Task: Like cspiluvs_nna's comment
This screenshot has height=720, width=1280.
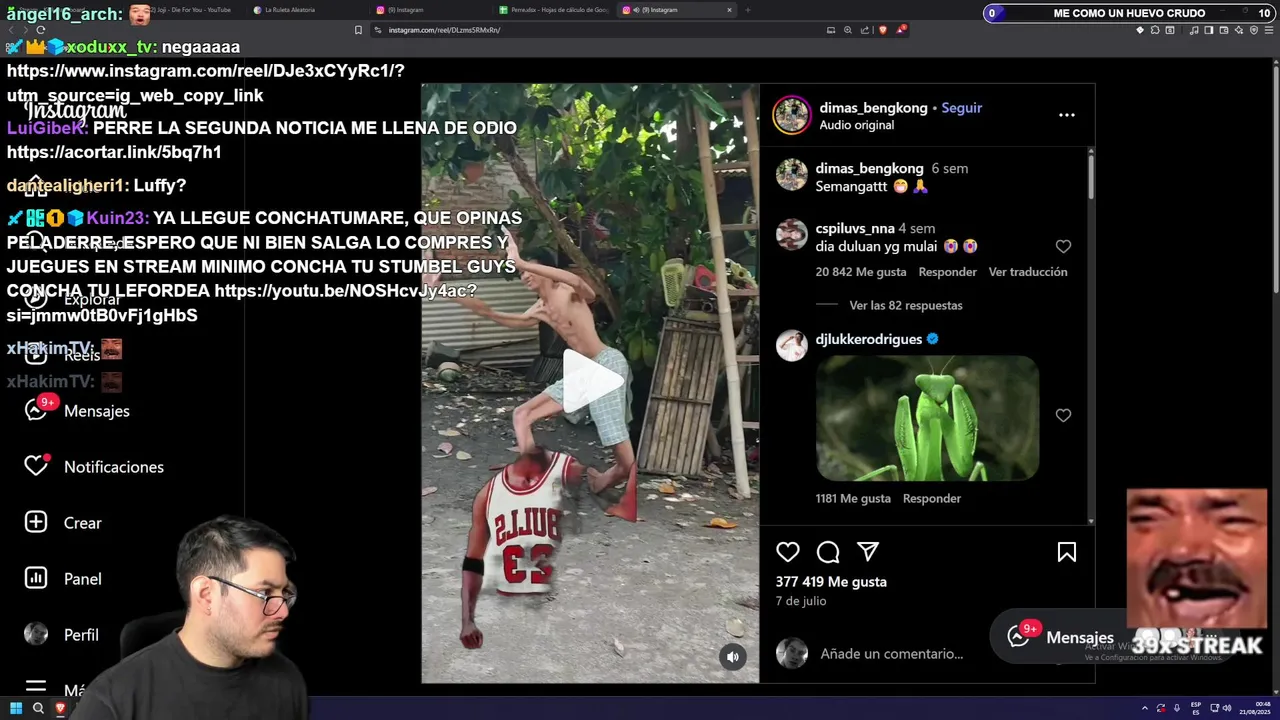Action: click(x=1063, y=246)
